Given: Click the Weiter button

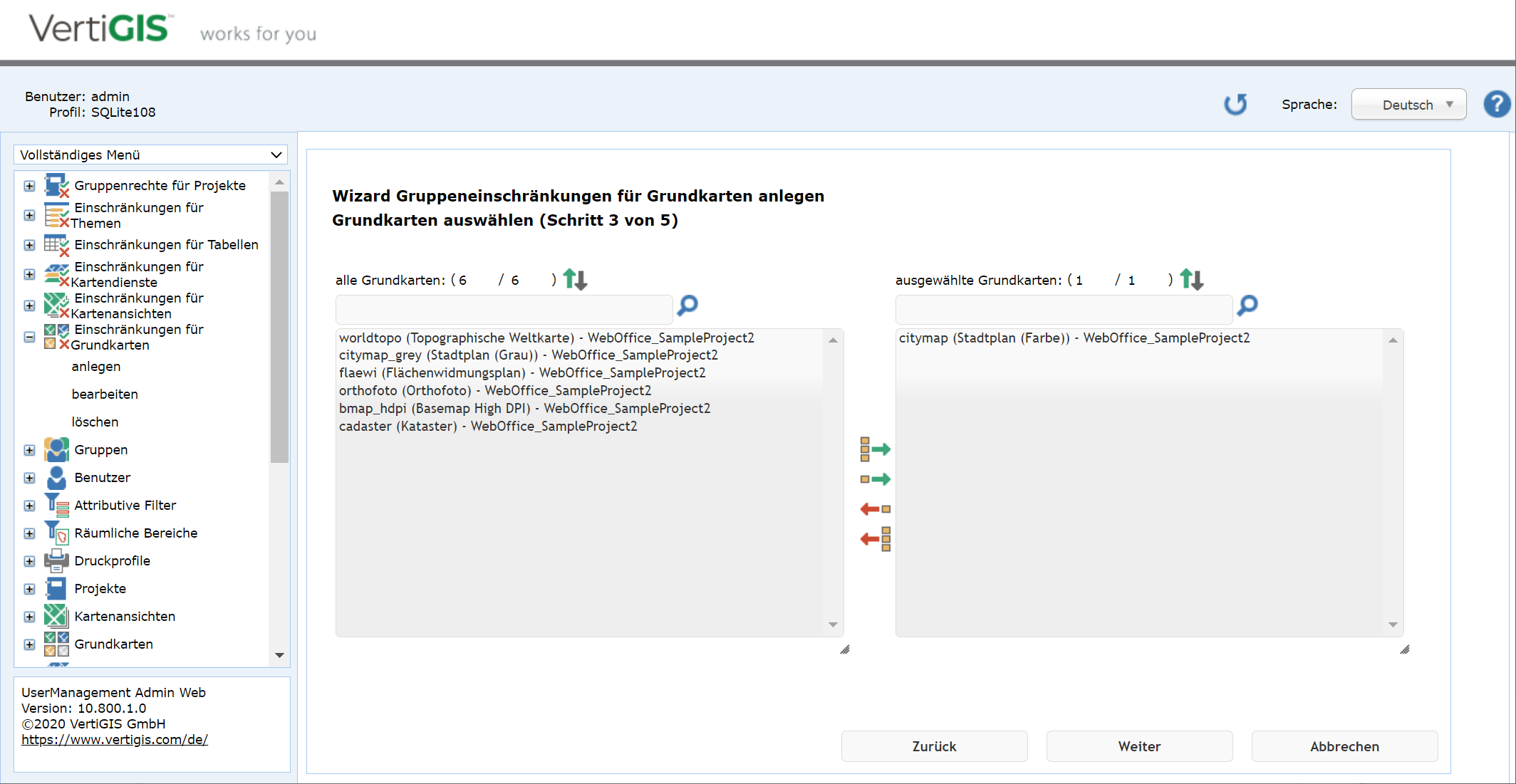Looking at the screenshot, I should point(1138,746).
